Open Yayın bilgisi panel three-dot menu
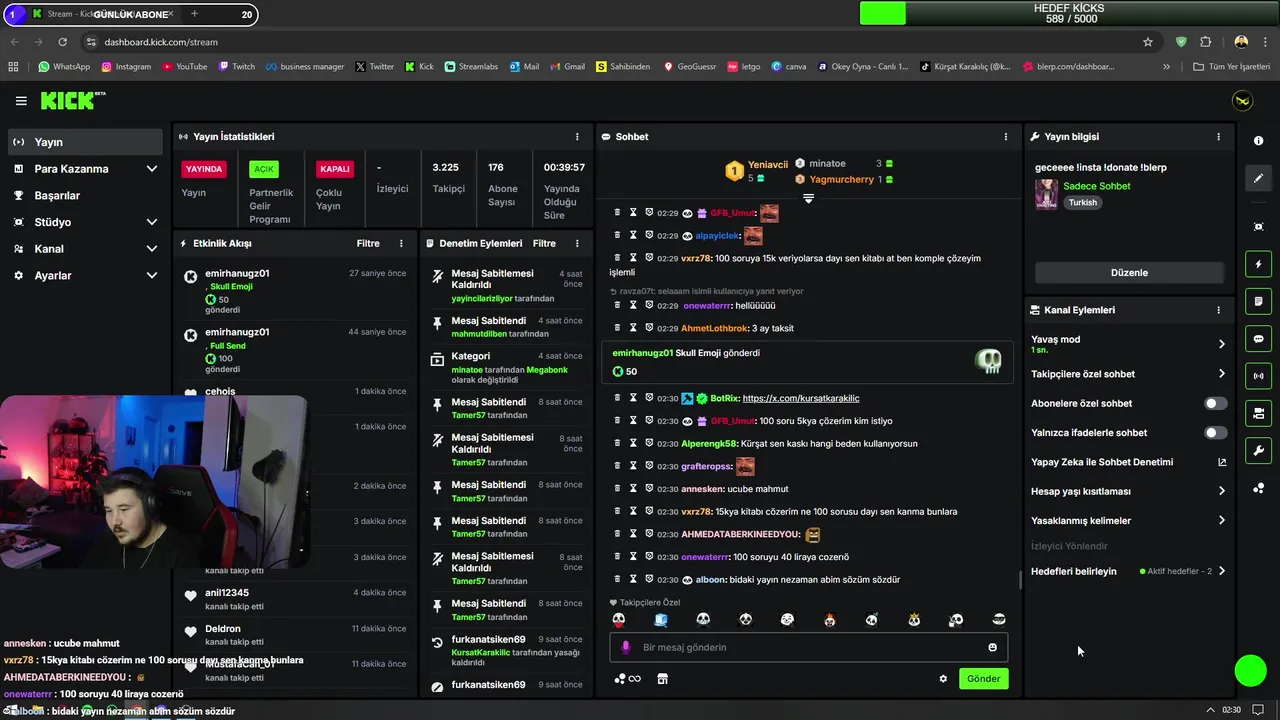This screenshot has width=1280, height=720. coord(1218,137)
